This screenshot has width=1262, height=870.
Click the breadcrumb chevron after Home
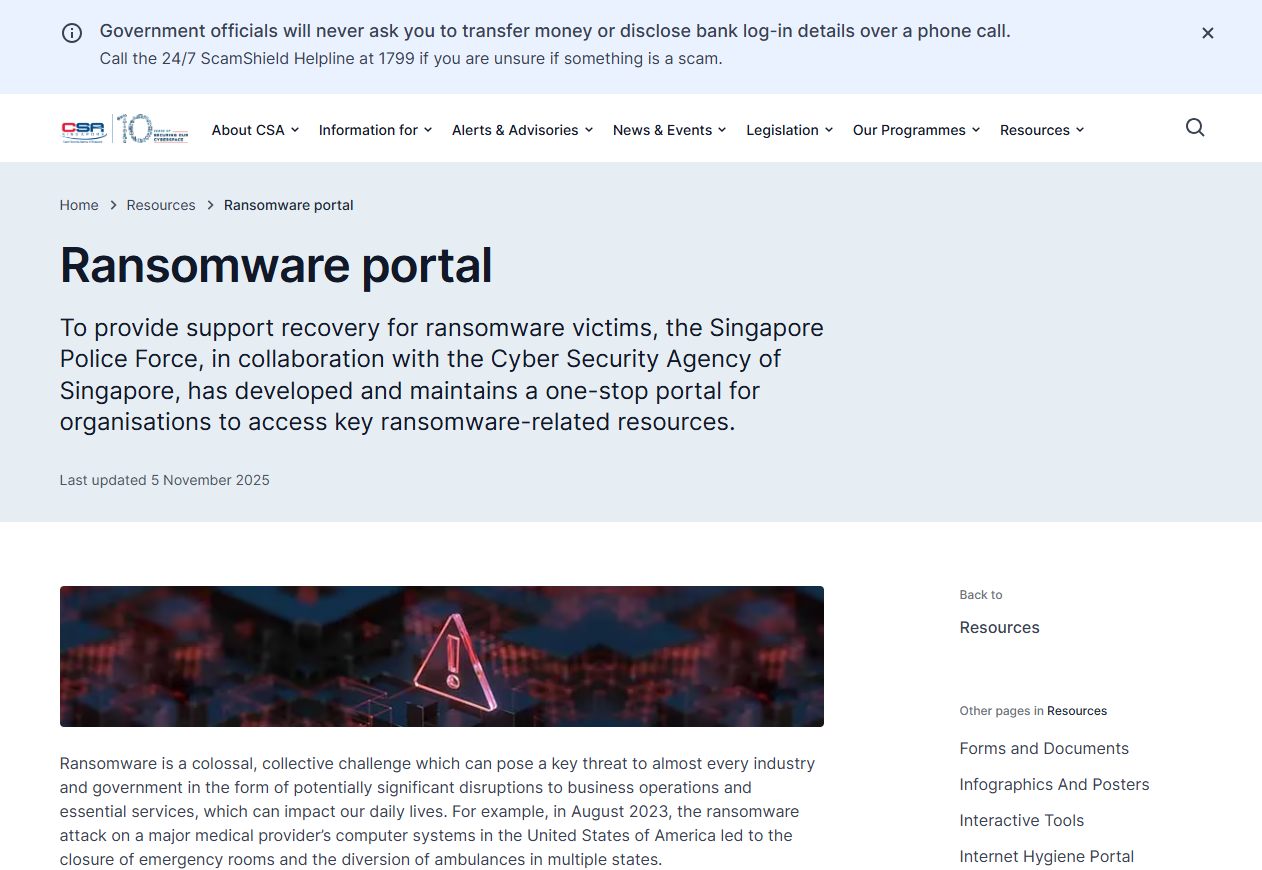(x=112, y=205)
